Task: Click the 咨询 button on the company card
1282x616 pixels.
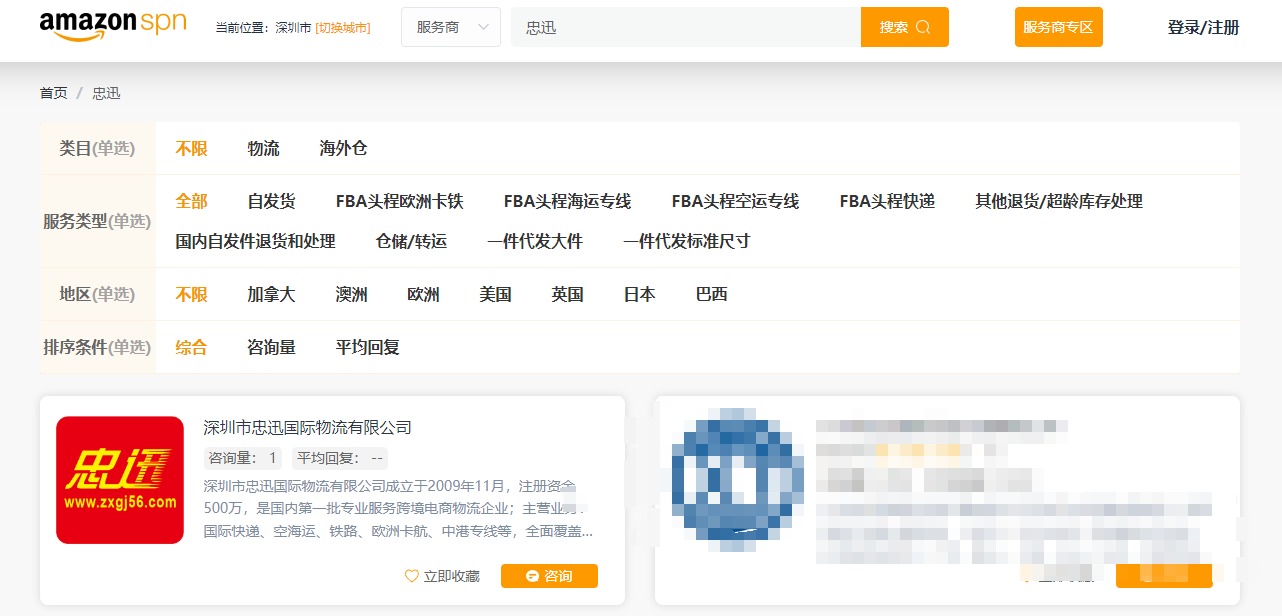Action: (549, 576)
